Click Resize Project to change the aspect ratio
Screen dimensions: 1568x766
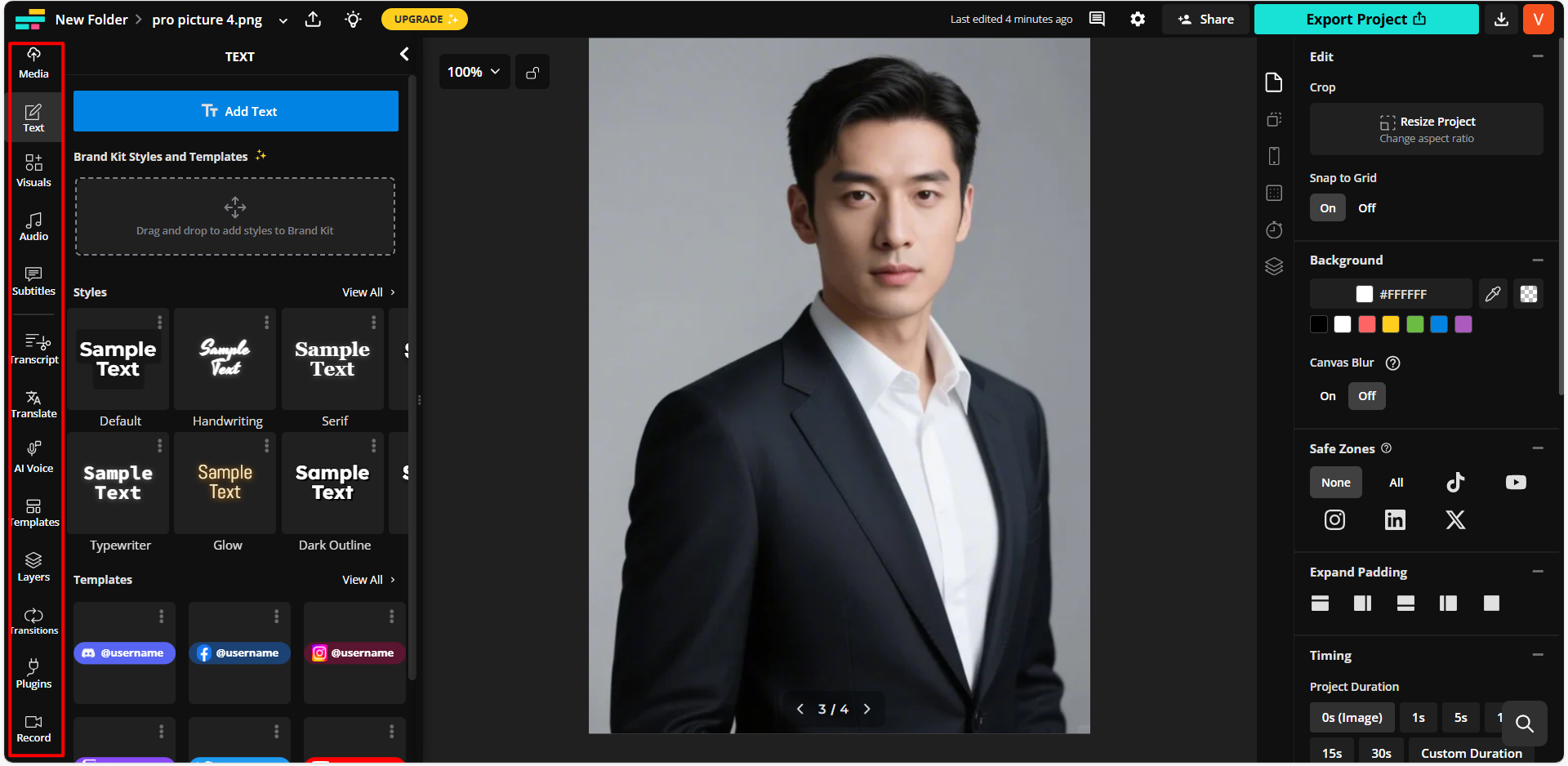[1427, 129]
